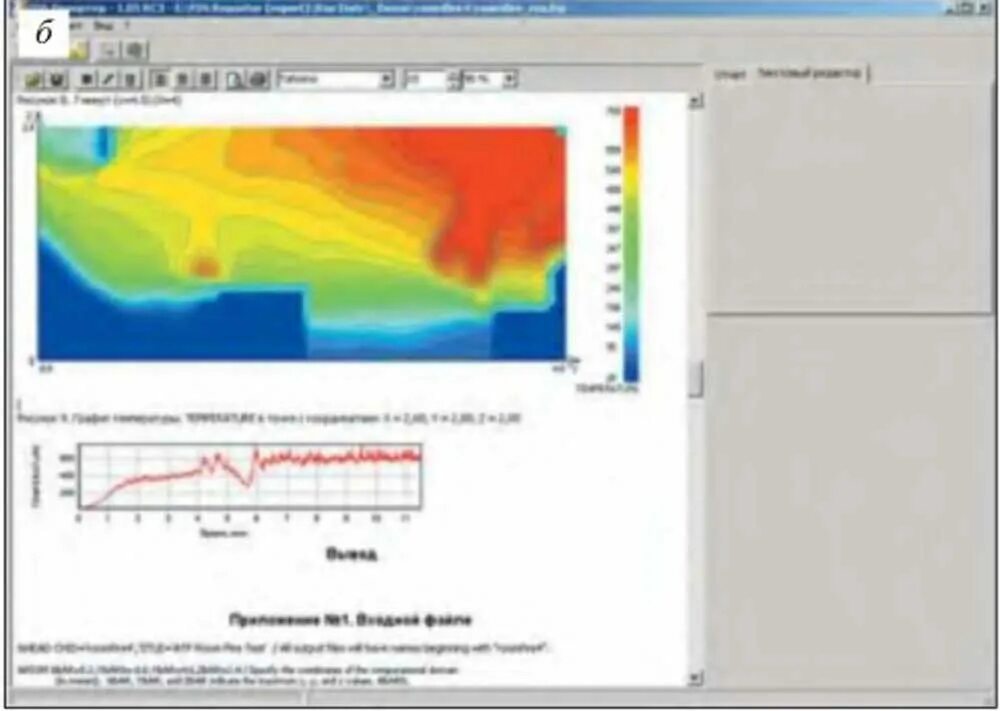The height and width of the screenshot is (711, 1000).
Task: Select the pencil icon in editor toolbar
Action: pos(109,80)
